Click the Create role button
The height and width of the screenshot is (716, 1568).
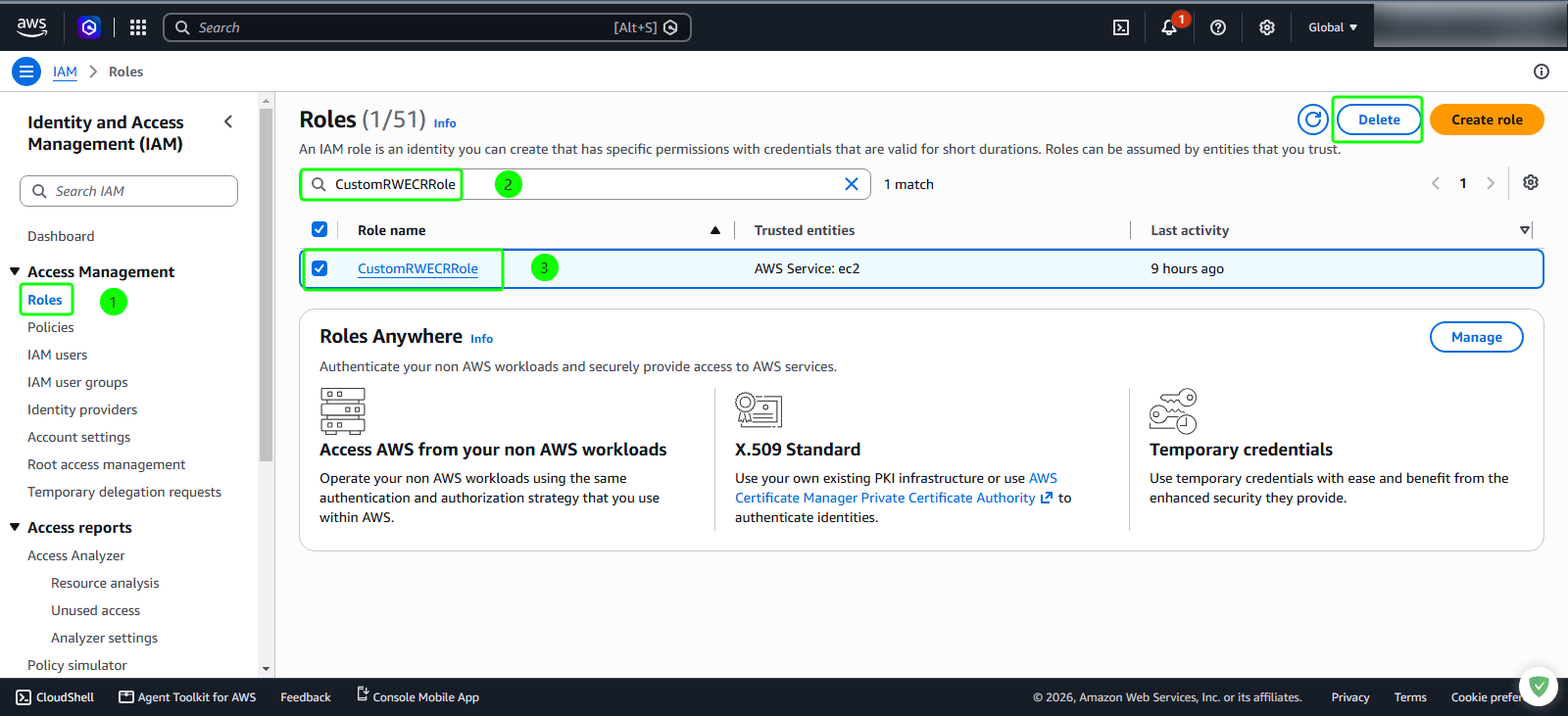pyautogui.click(x=1487, y=119)
